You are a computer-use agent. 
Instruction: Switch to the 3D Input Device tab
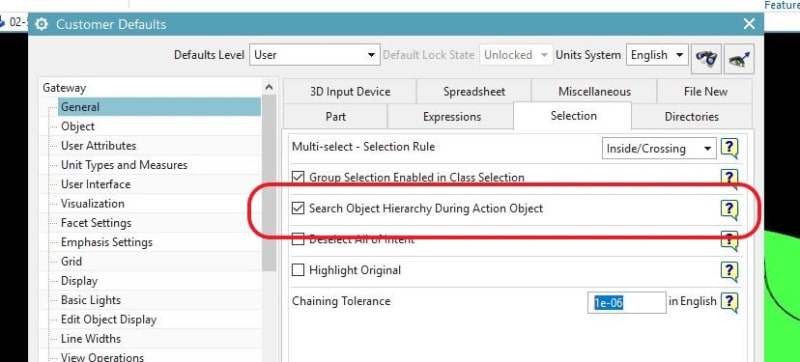[350, 92]
